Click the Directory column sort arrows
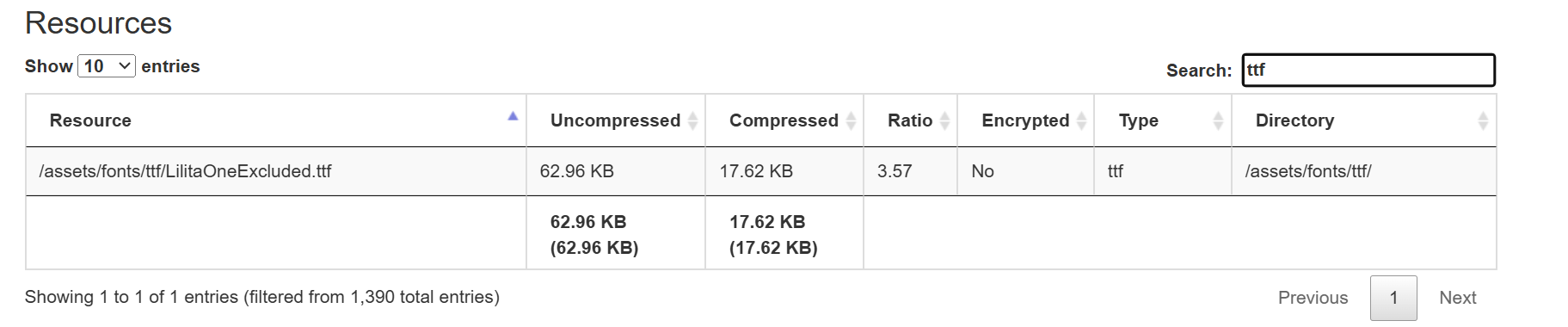 pos(1483,120)
